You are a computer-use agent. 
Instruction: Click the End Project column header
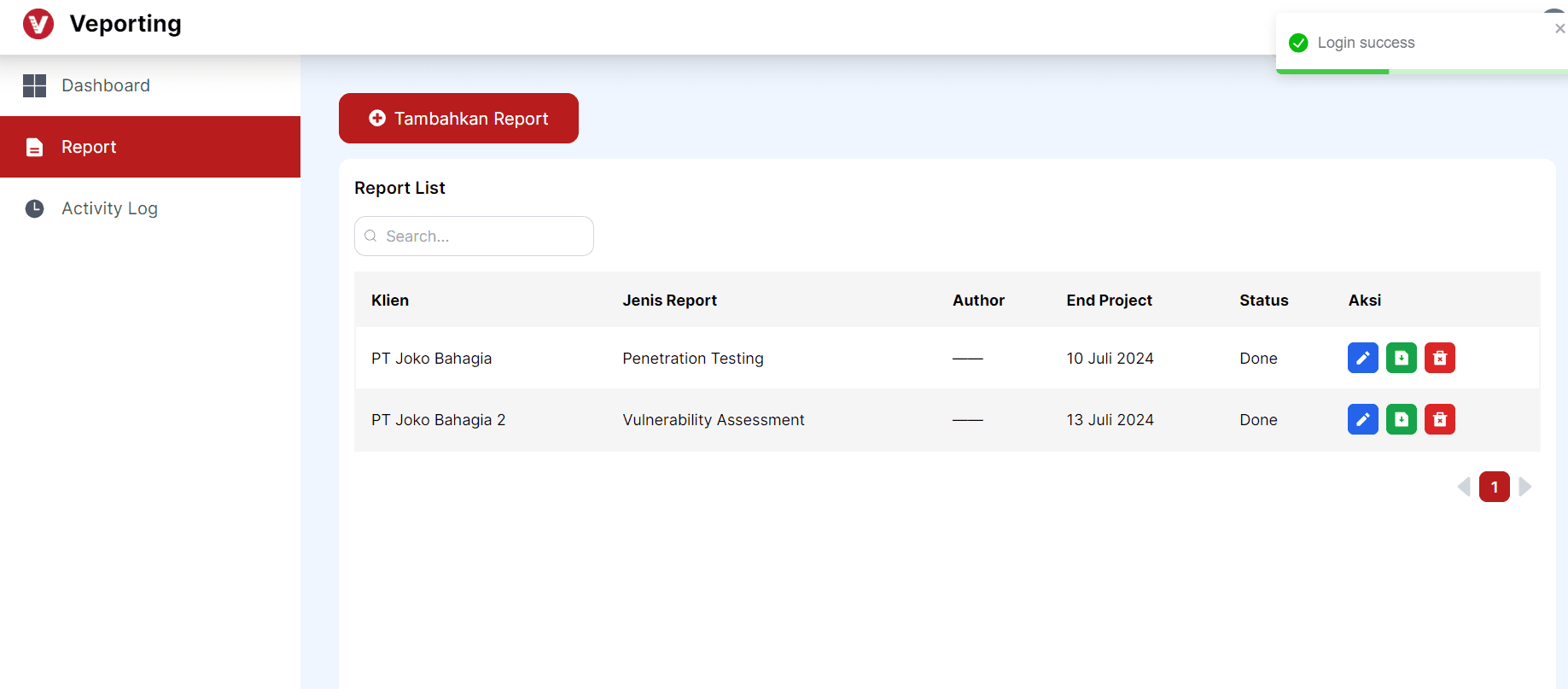pyautogui.click(x=1110, y=301)
